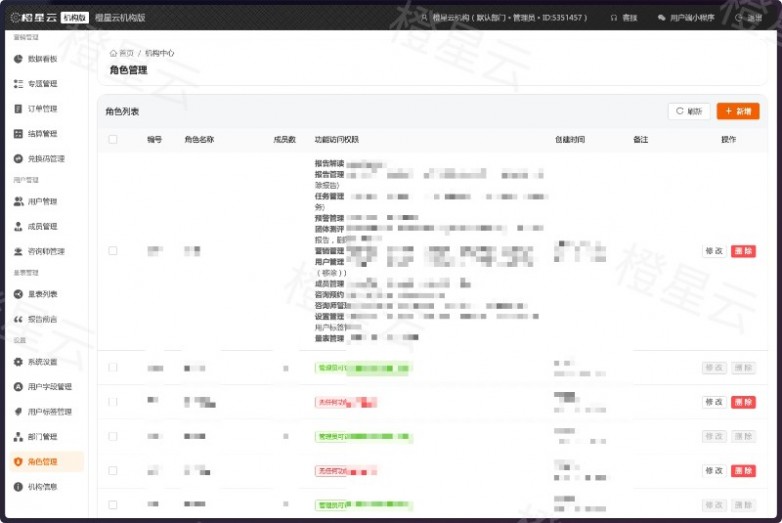
Task: Open 用户端小程序 from the top bar
Action: (x=690, y=18)
